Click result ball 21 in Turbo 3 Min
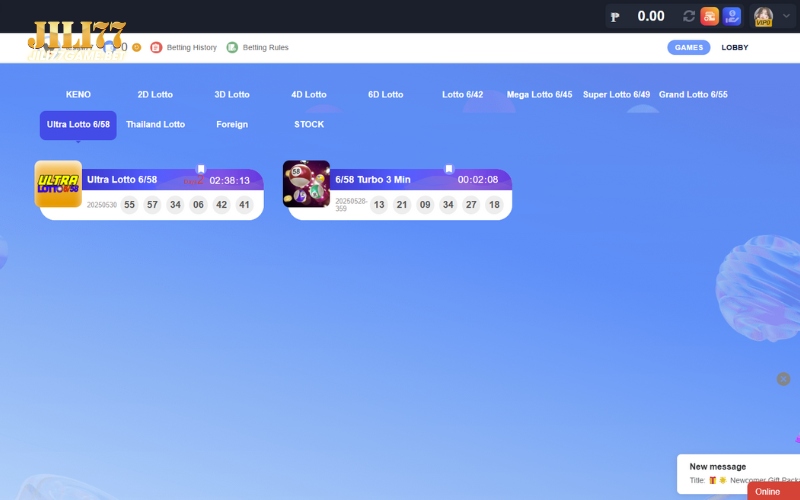The height and width of the screenshot is (500, 800). pos(402,205)
